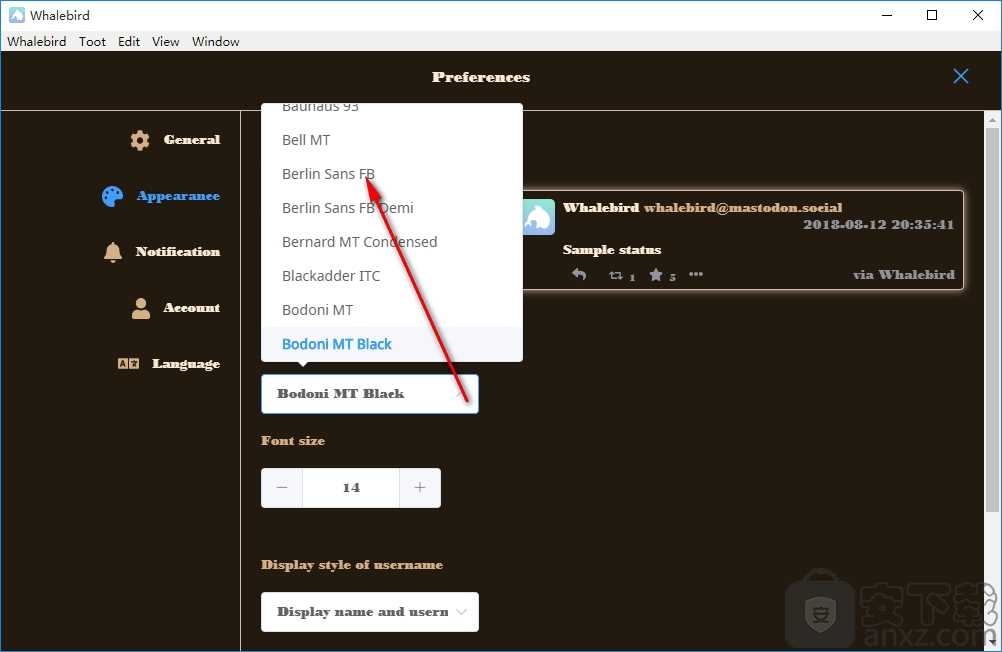Switch to the Notification tab

(x=178, y=251)
